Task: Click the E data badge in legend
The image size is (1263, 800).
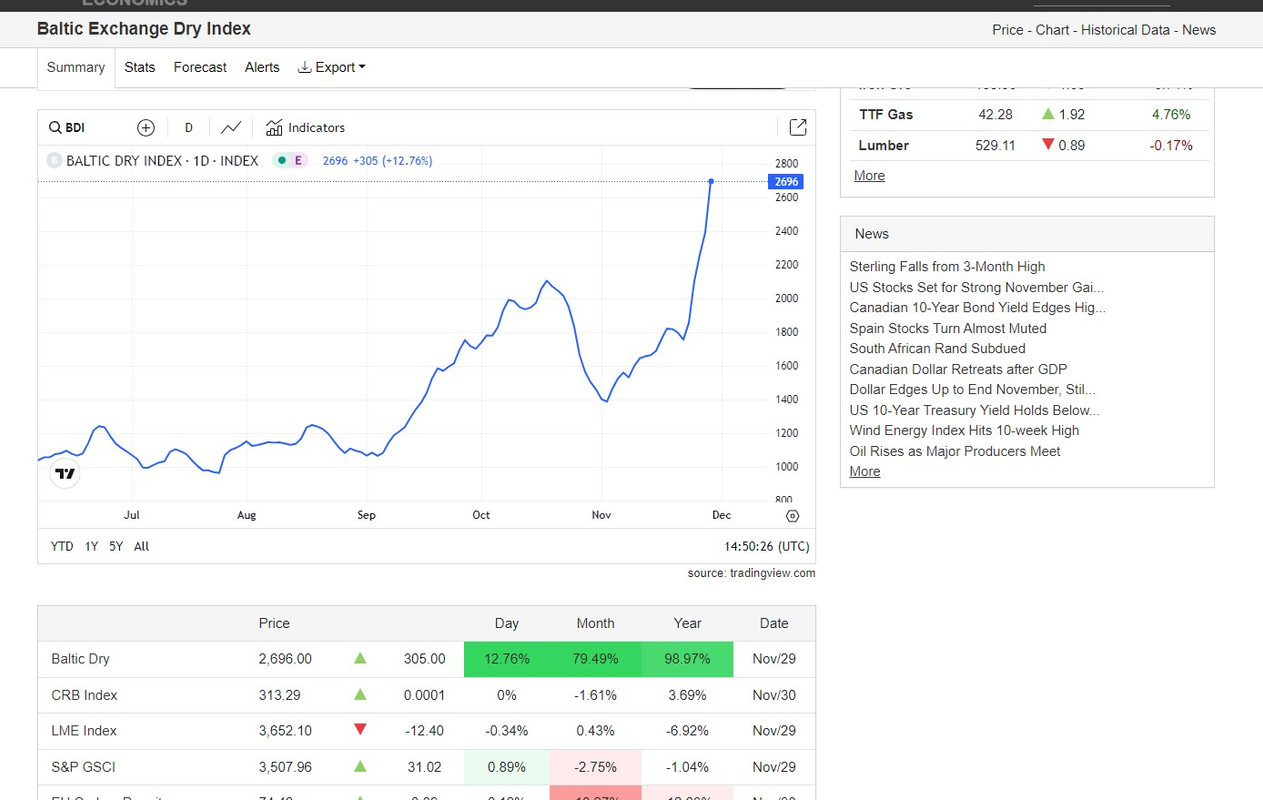Action: click(298, 160)
